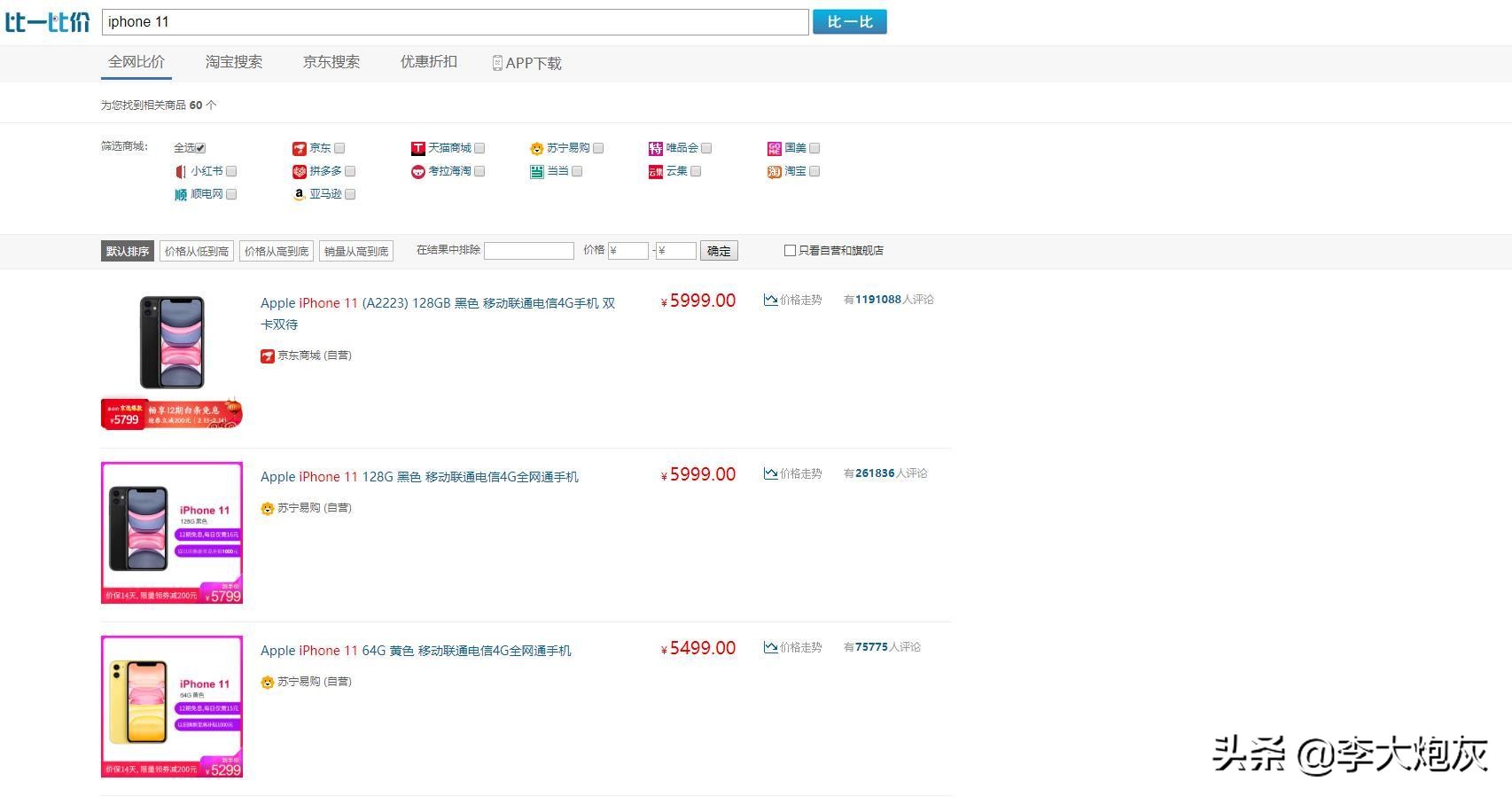Open the 苏宁 black iPhone 11 128G thumbnail
Image resolution: width=1512 pixels, height=797 pixels.
[x=172, y=533]
